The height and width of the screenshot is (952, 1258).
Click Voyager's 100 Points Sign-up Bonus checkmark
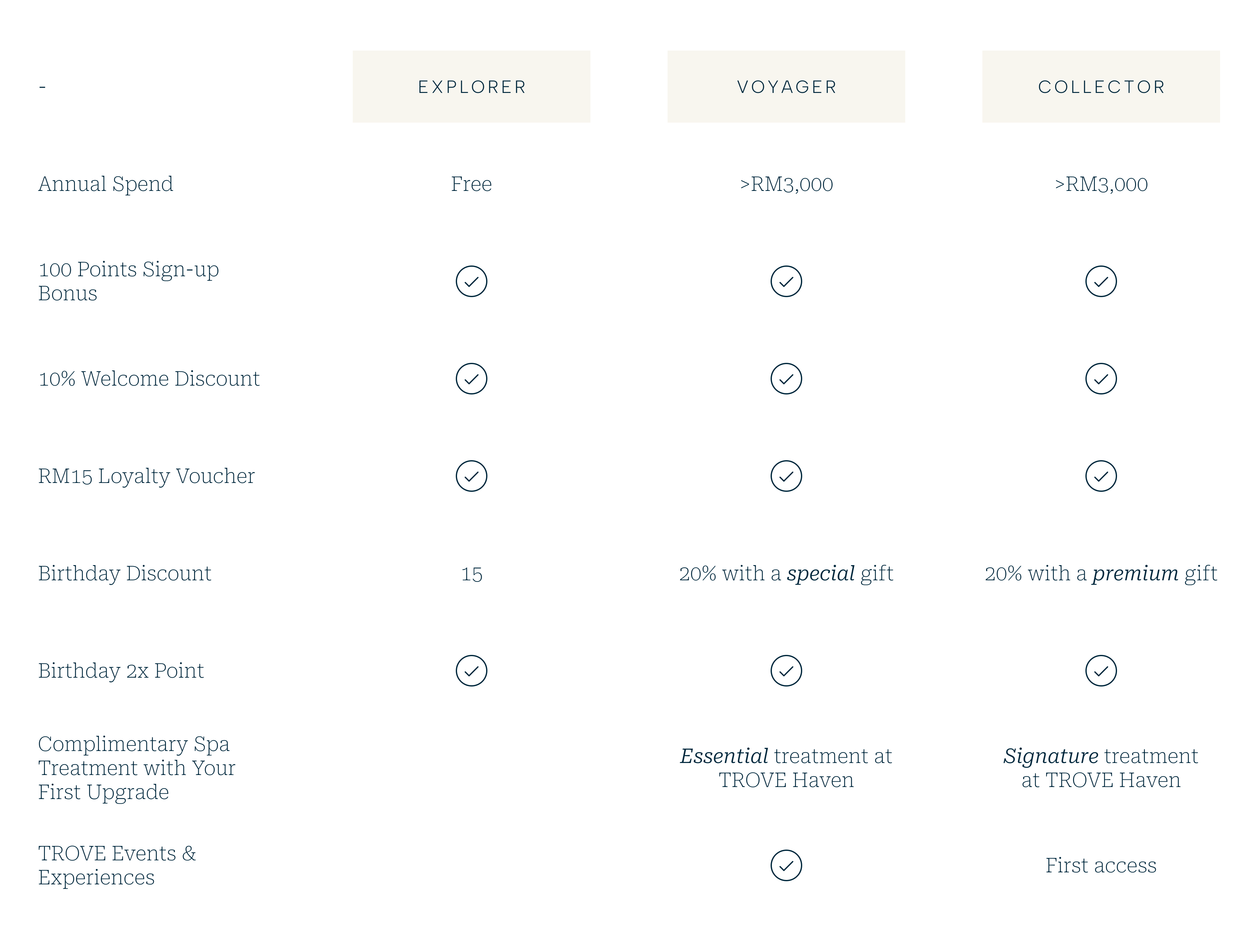pos(786,281)
